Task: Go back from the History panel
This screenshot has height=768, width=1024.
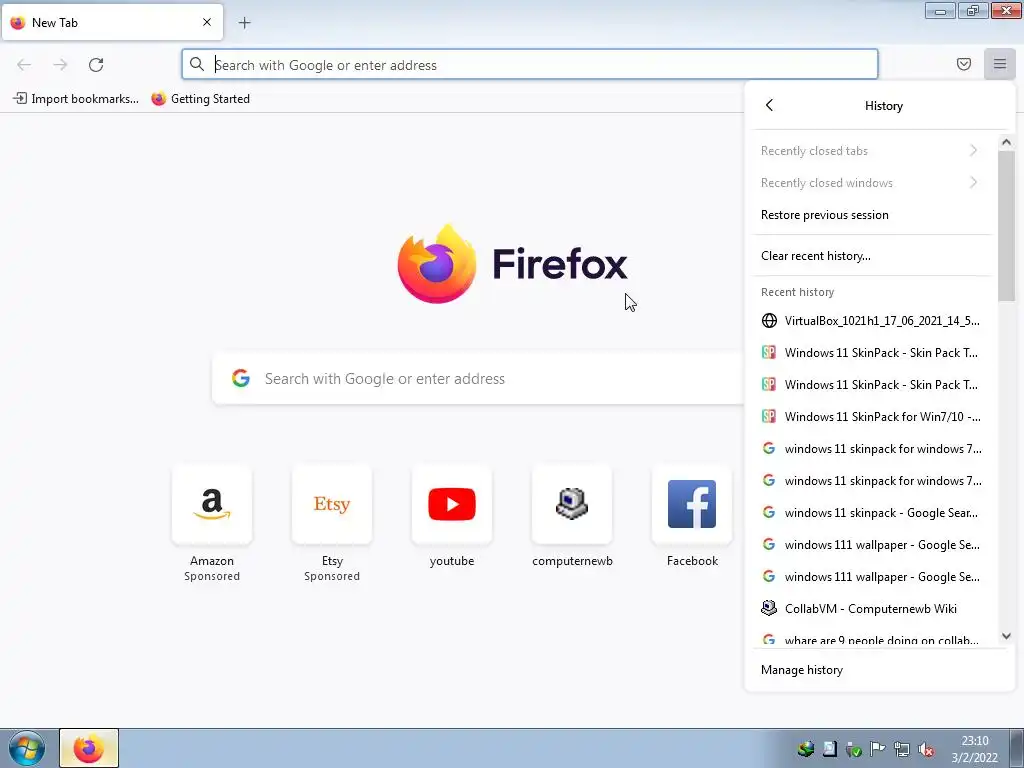Action: [x=769, y=105]
